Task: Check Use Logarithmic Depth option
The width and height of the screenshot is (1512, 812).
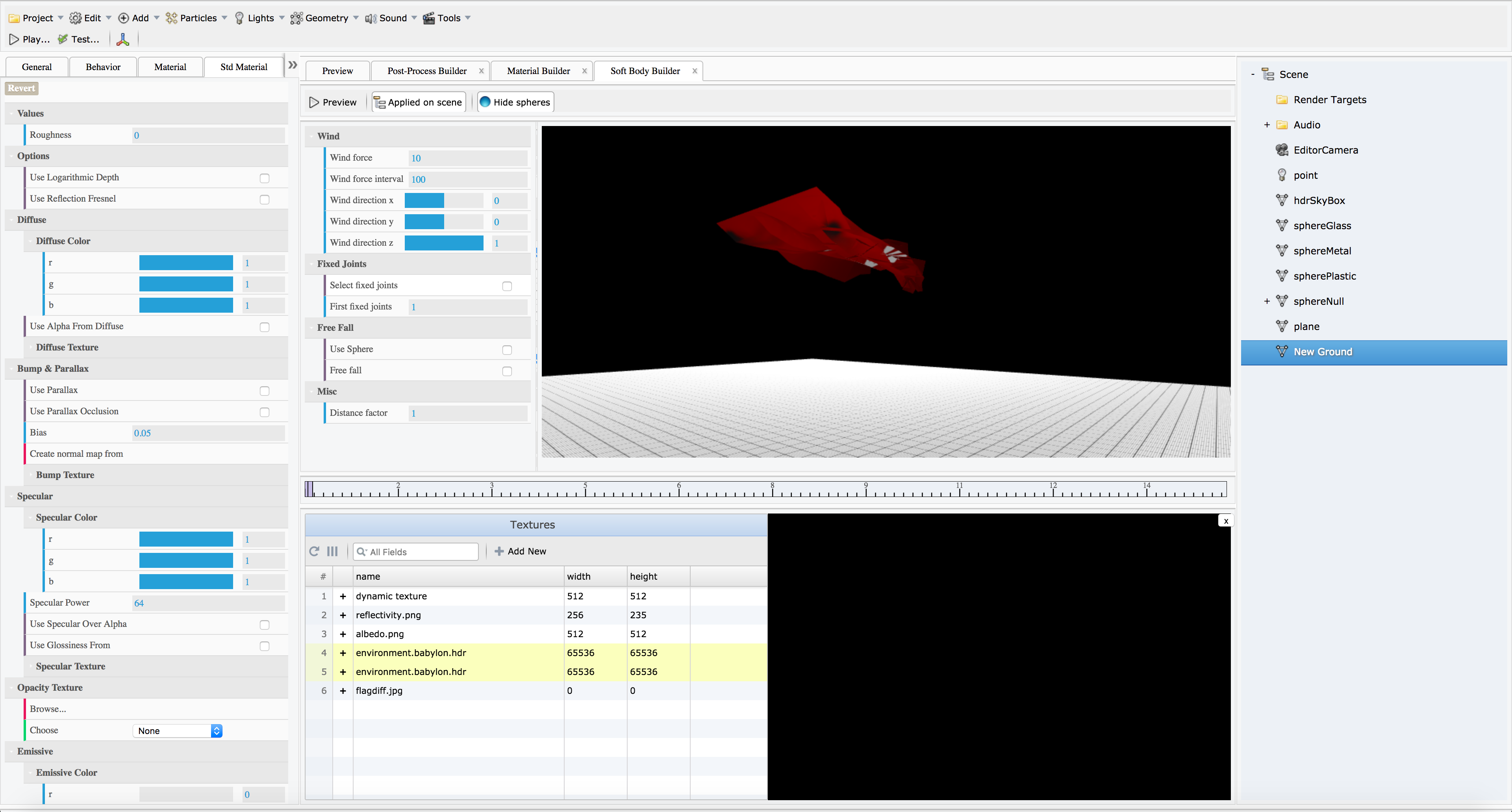Action: 265,178
